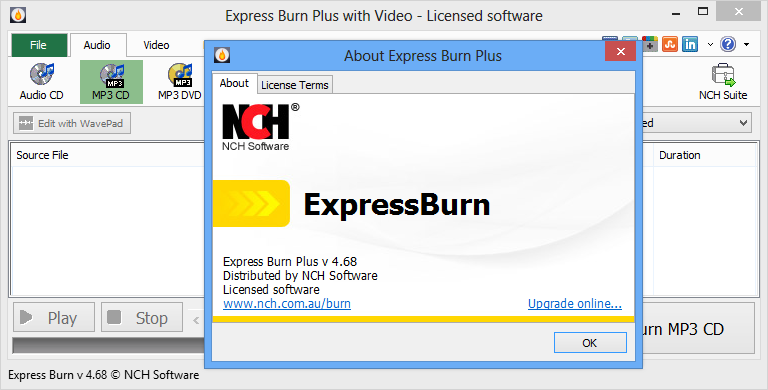Viewport: 768px width, 390px height.
Task: Follow the www.nch.com.au/burn link
Action: 287,304
